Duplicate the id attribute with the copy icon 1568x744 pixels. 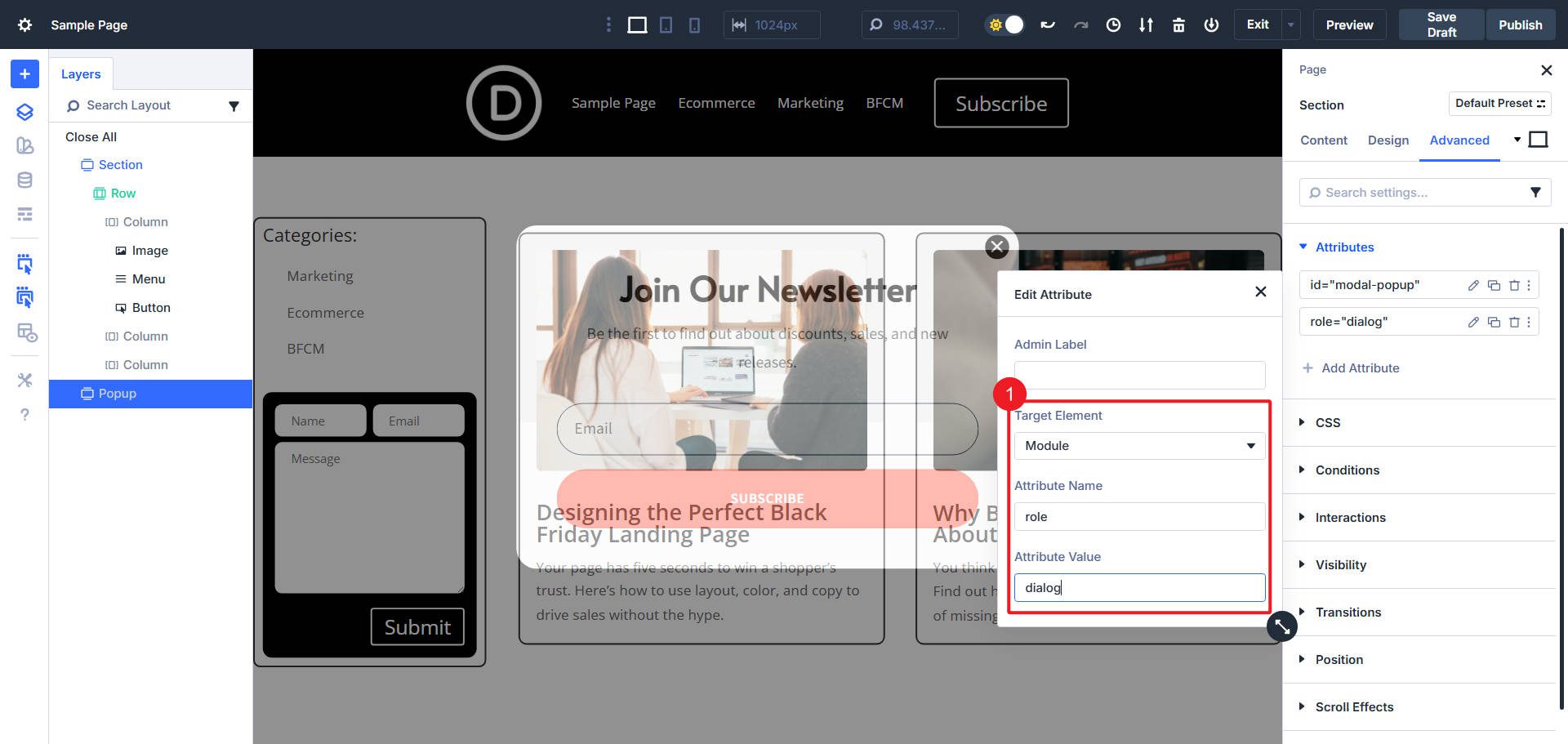coord(1493,285)
